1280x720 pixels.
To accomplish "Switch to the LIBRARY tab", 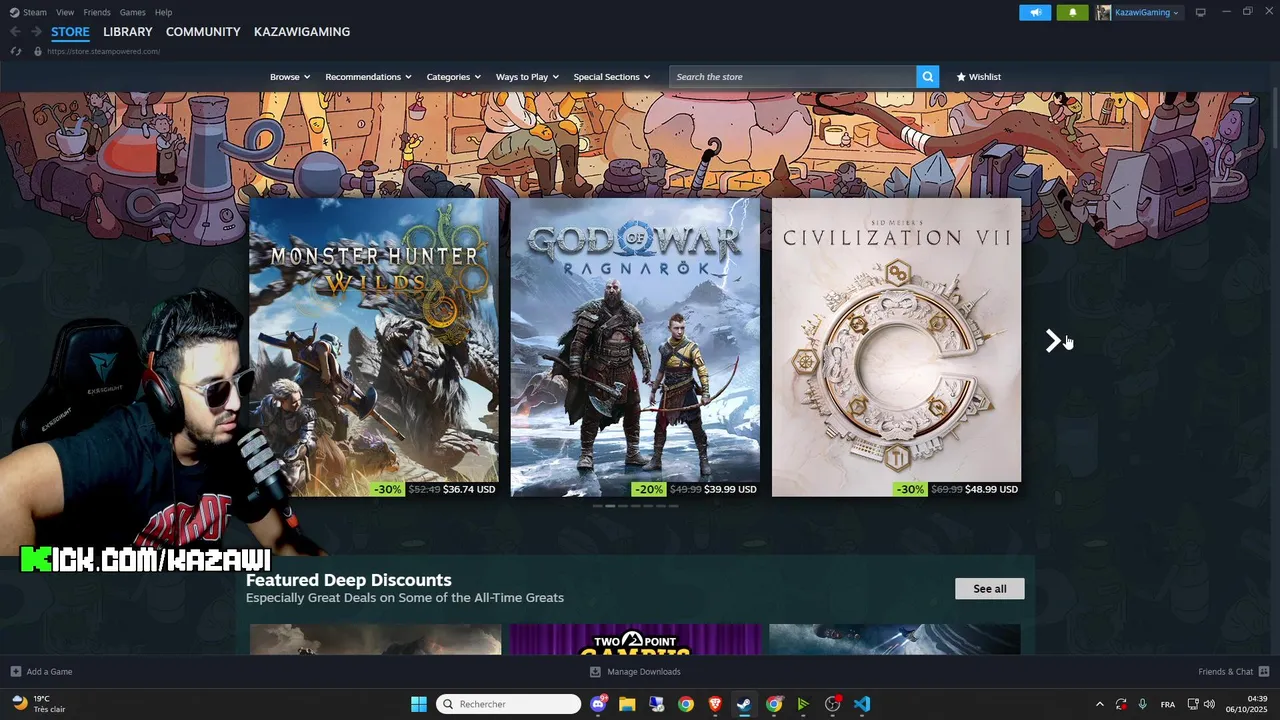I will click(x=128, y=32).
